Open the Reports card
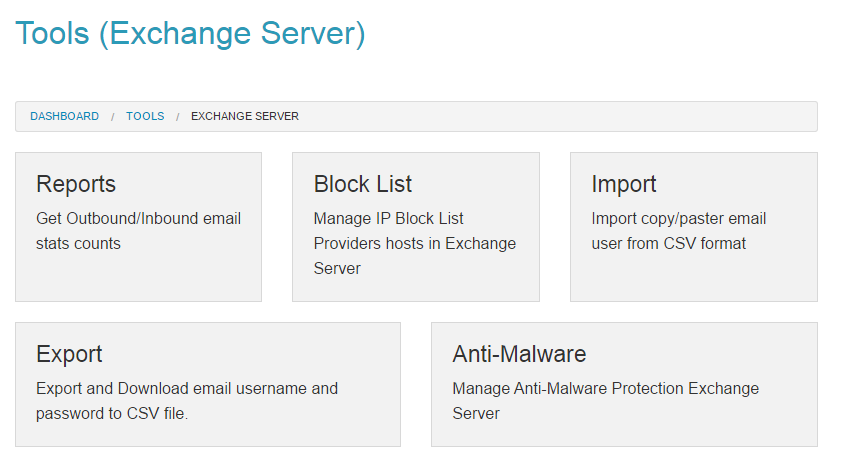The width and height of the screenshot is (844, 471). coord(138,227)
